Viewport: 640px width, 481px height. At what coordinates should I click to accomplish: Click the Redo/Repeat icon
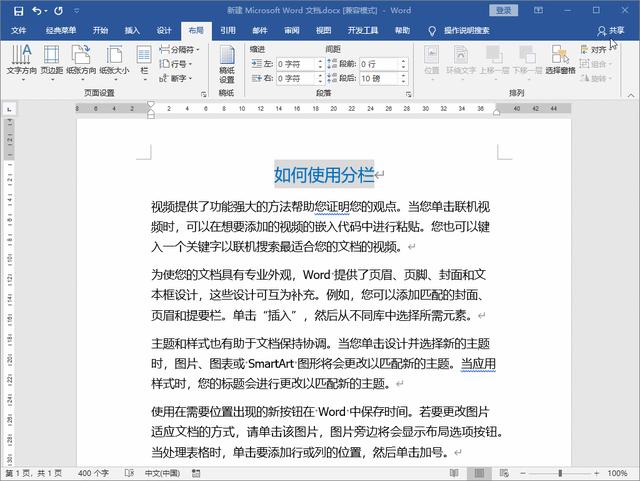click(x=58, y=11)
